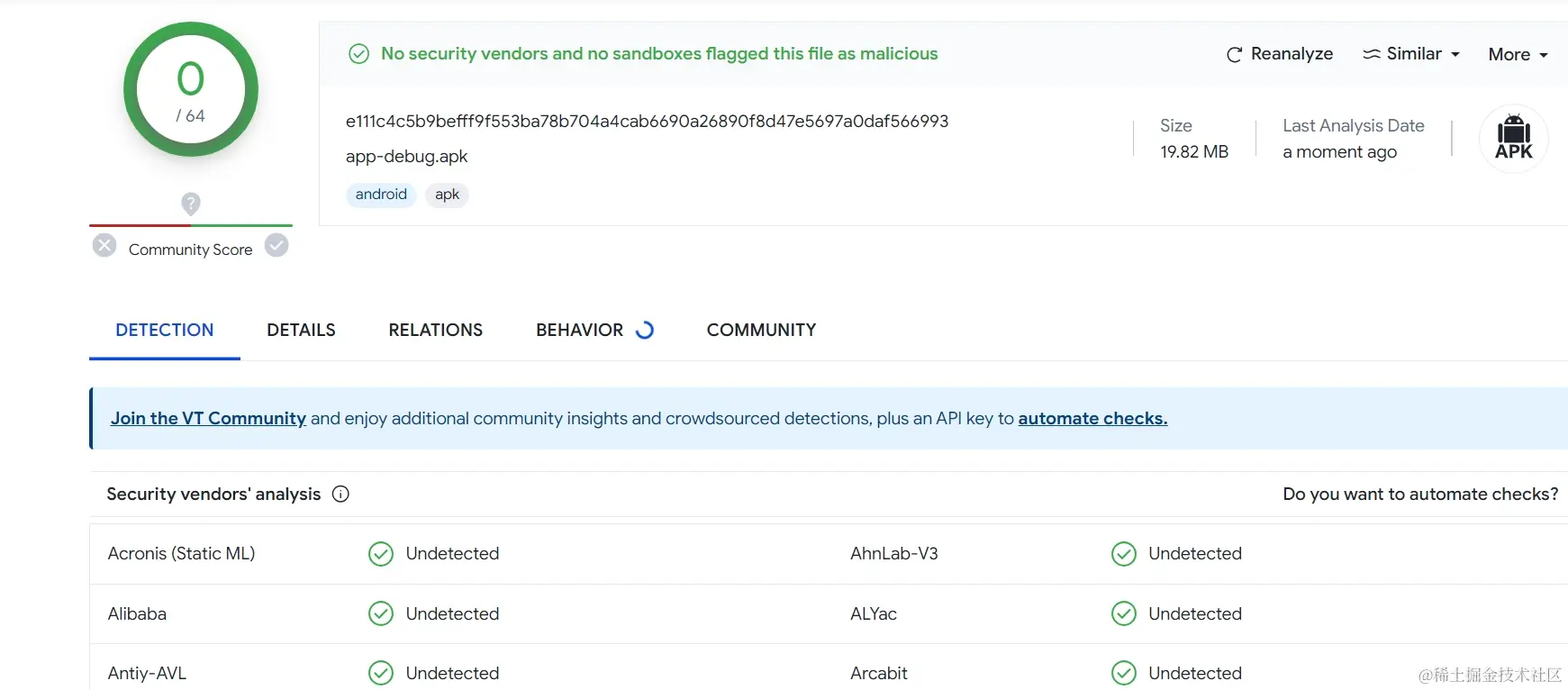Click the info icon beside Security vendors' analysis
The height and width of the screenshot is (690, 1568).
coord(340,494)
